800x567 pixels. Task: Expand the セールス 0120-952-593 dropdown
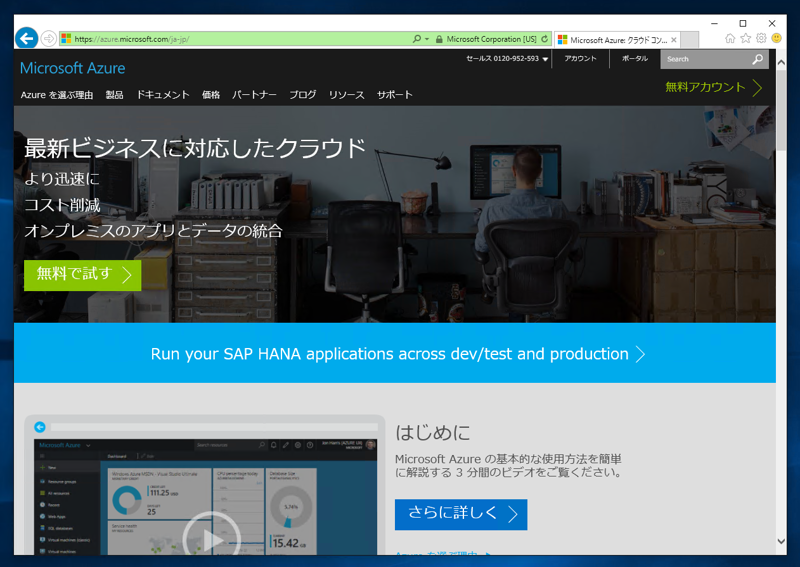tap(507, 59)
